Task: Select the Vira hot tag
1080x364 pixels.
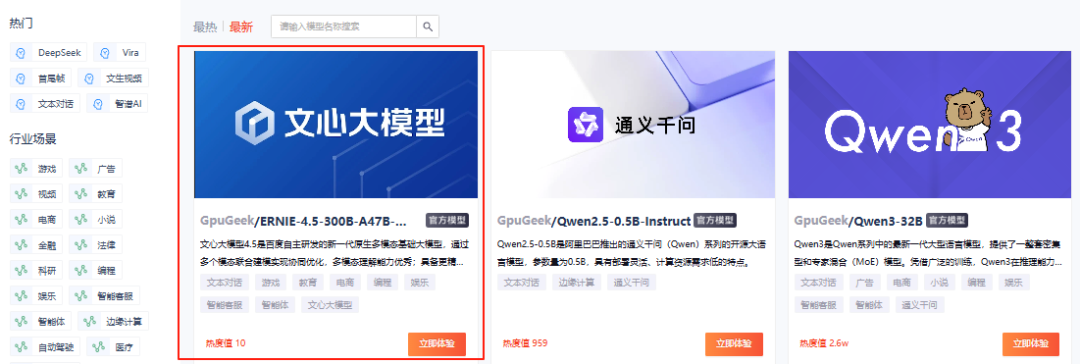Action: pos(119,52)
